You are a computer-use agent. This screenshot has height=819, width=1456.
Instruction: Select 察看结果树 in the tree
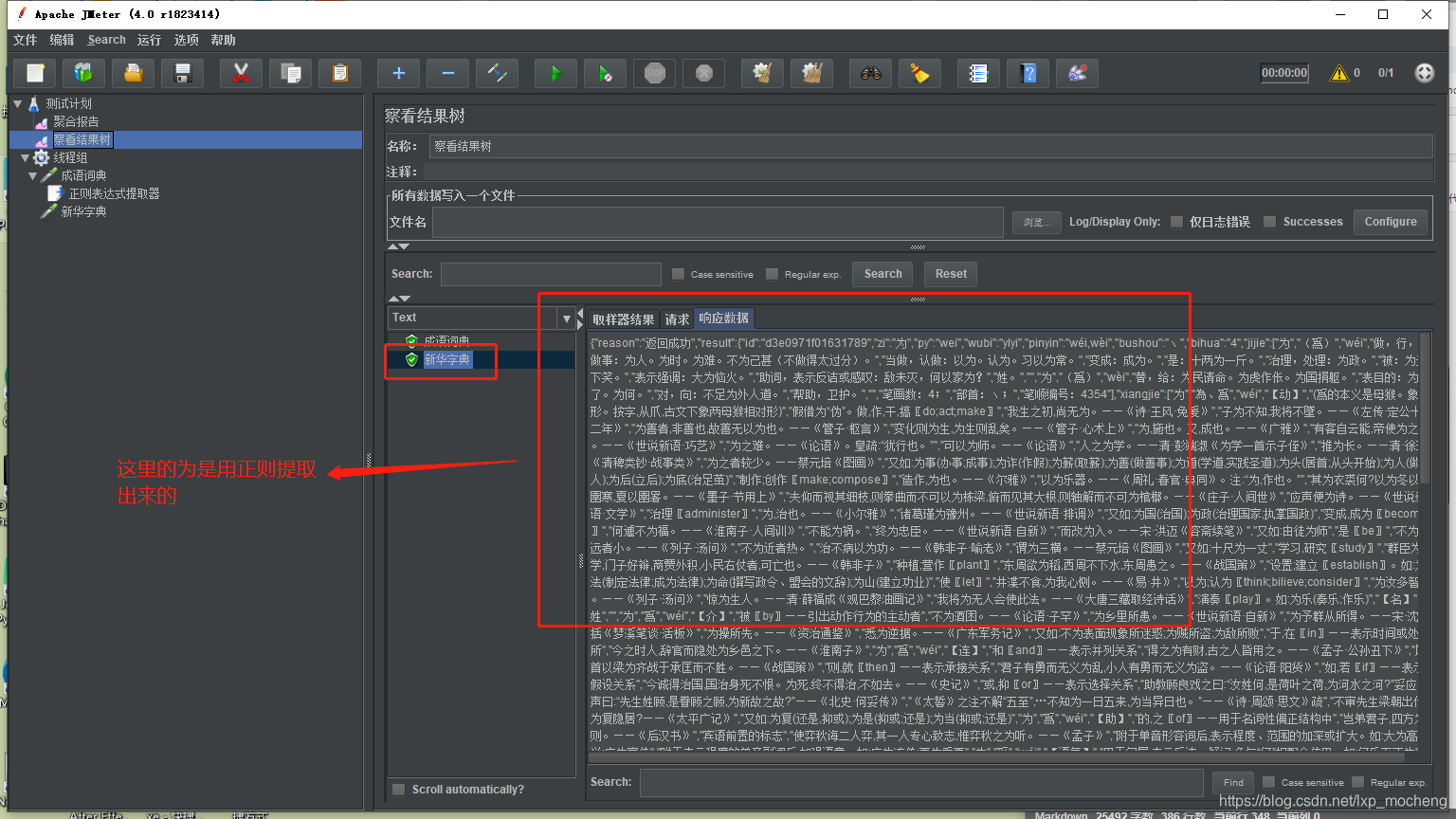click(82, 139)
